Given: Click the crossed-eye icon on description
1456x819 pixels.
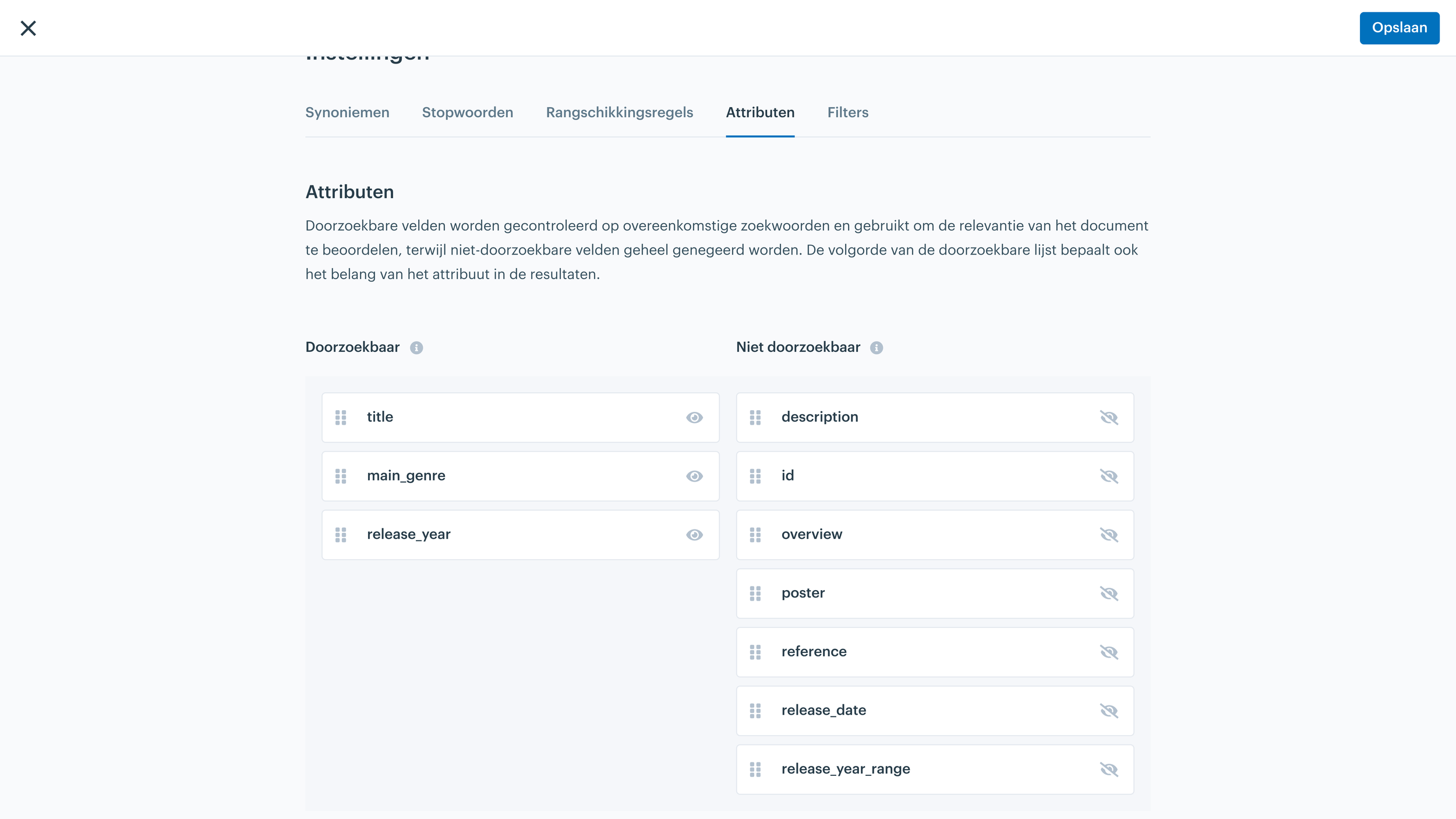Looking at the screenshot, I should click(x=1109, y=417).
